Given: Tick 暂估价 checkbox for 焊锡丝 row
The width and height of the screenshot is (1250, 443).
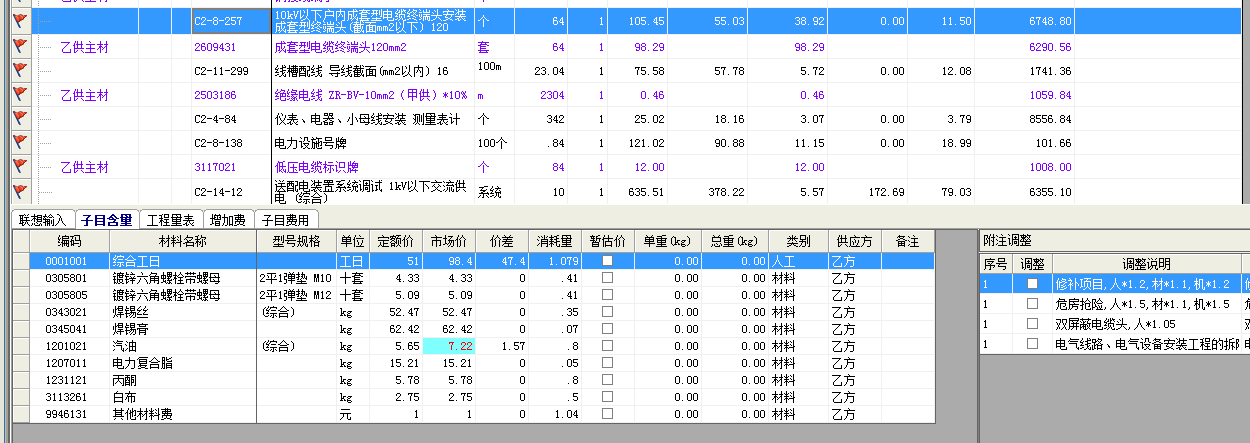Looking at the screenshot, I should 607,312.
